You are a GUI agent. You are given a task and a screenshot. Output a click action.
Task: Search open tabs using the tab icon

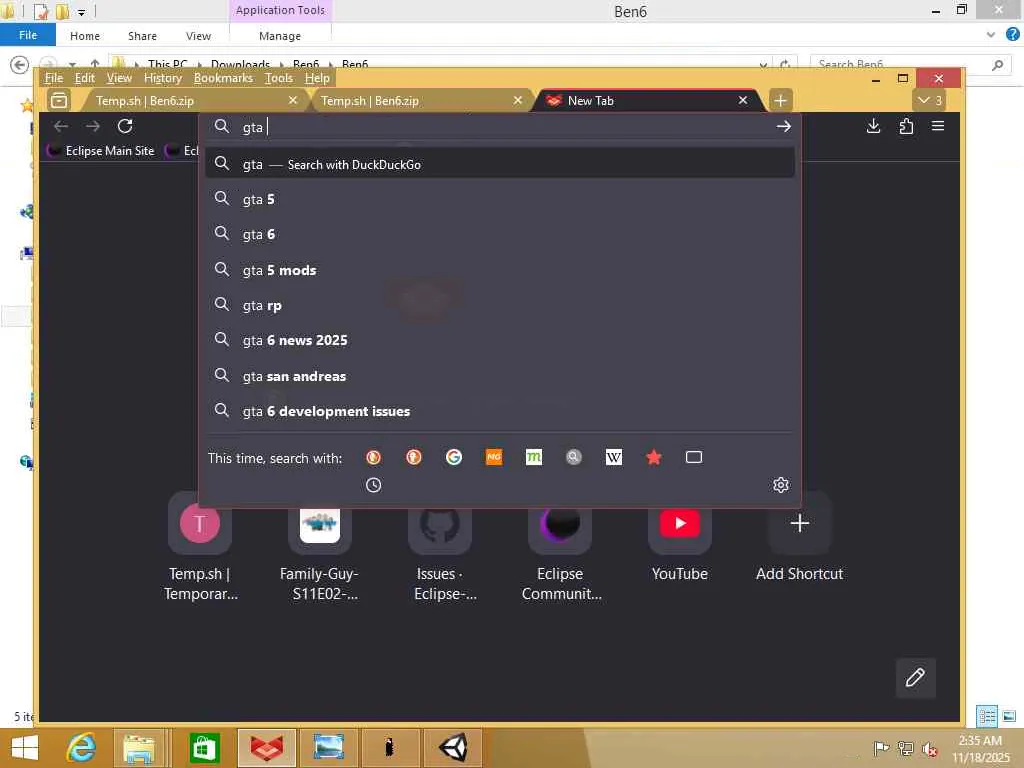[694, 457]
